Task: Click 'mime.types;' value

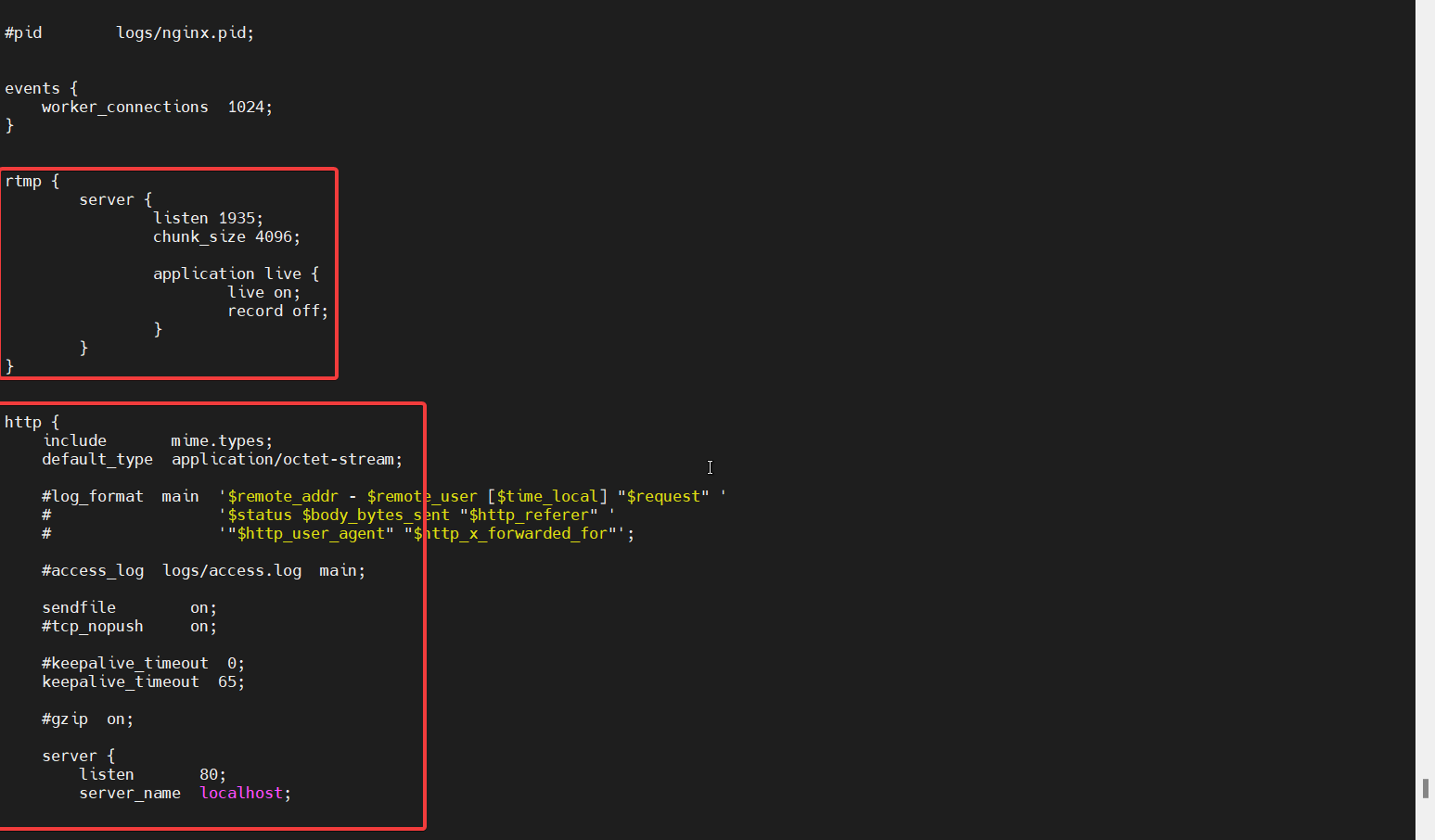Action: coord(222,440)
